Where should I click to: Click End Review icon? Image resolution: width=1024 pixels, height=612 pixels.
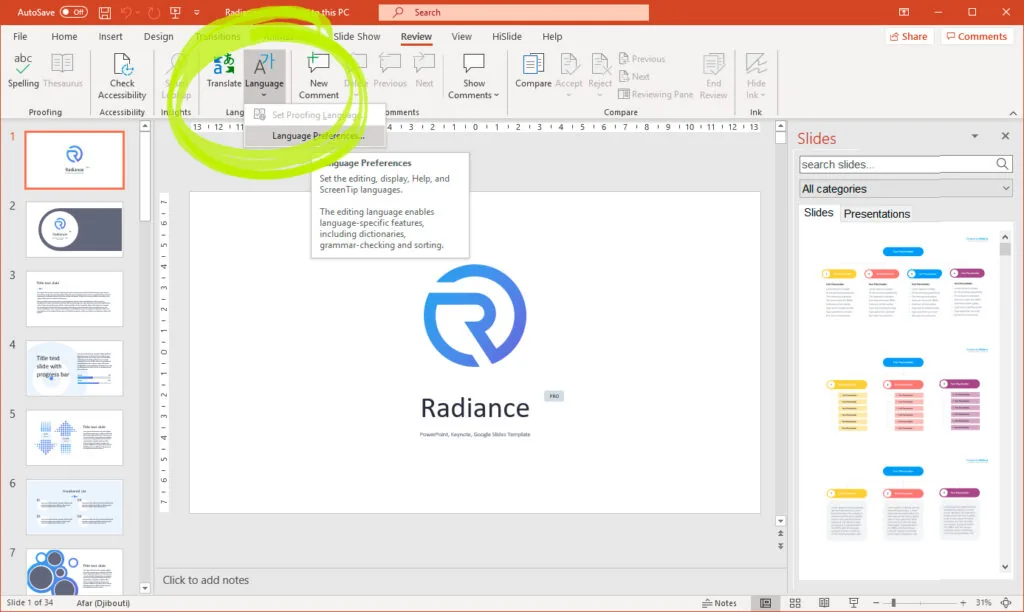pos(713,65)
